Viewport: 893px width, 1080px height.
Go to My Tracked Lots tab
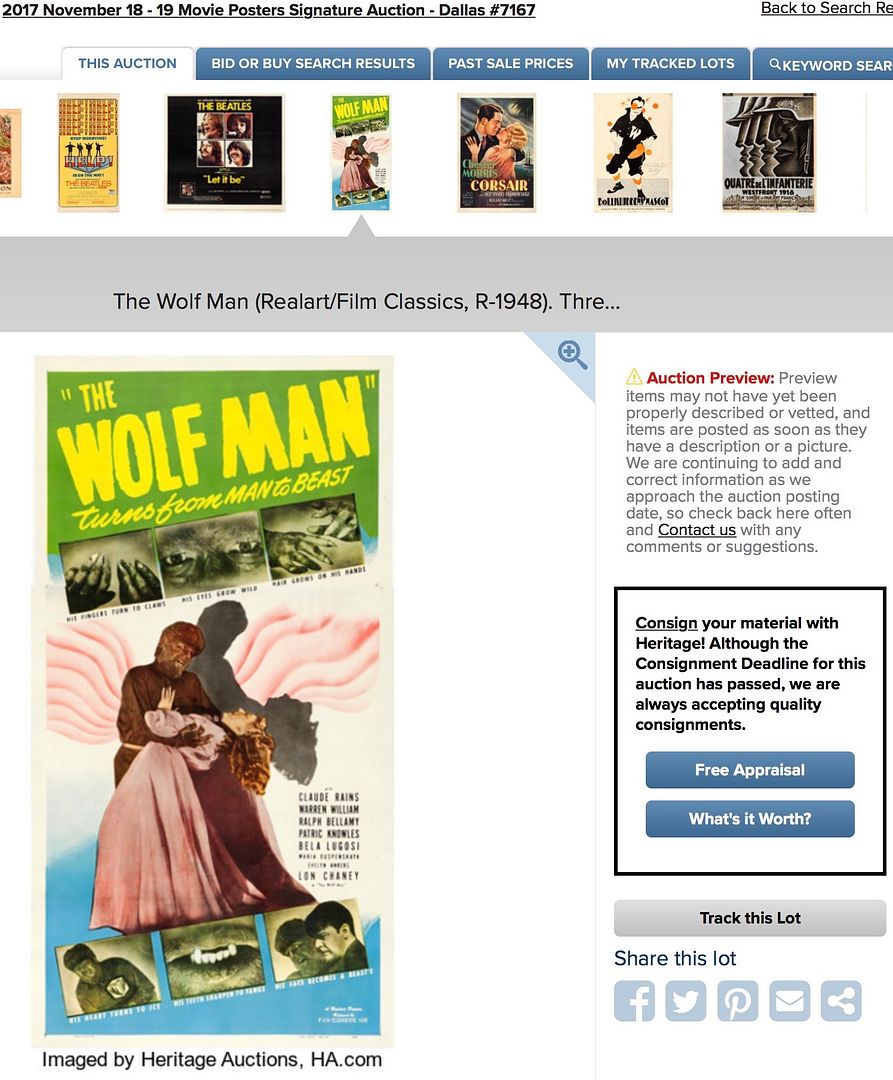670,64
